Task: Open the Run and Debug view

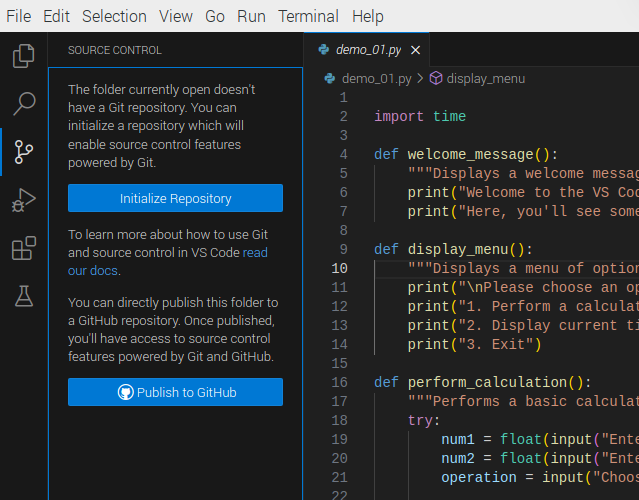Action: pyautogui.click(x=24, y=200)
